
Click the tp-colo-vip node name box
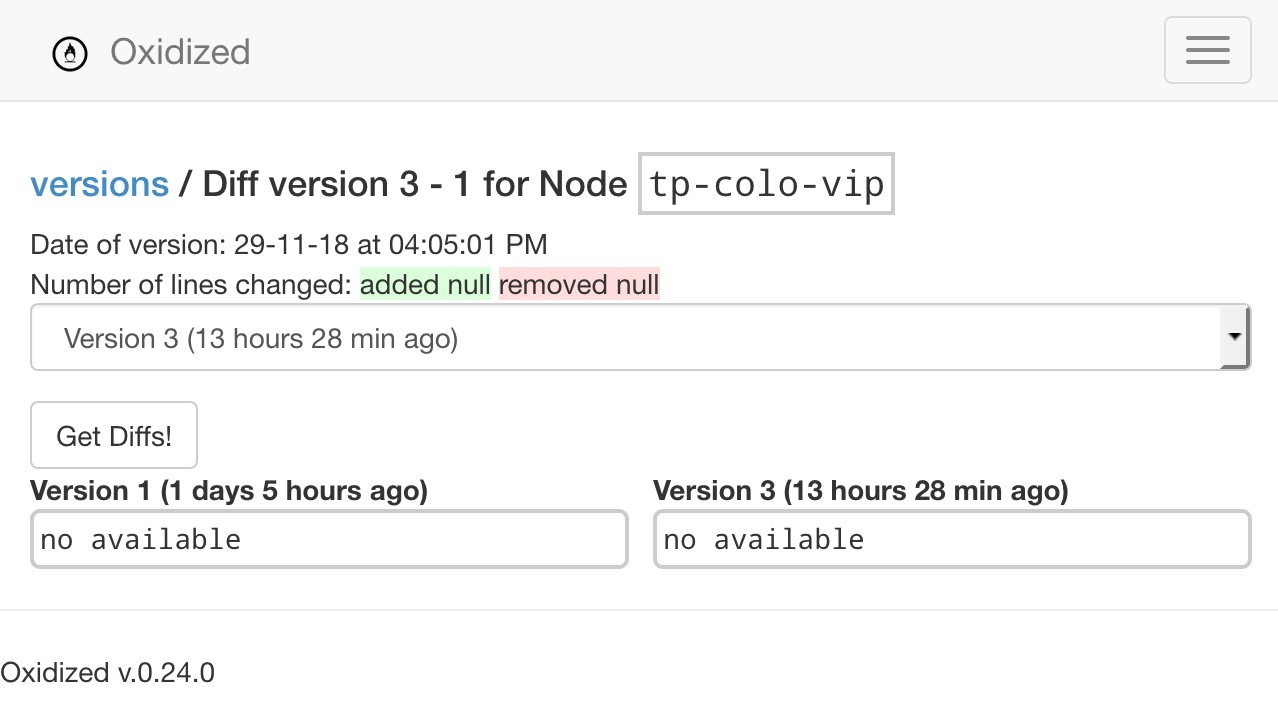click(x=766, y=183)
